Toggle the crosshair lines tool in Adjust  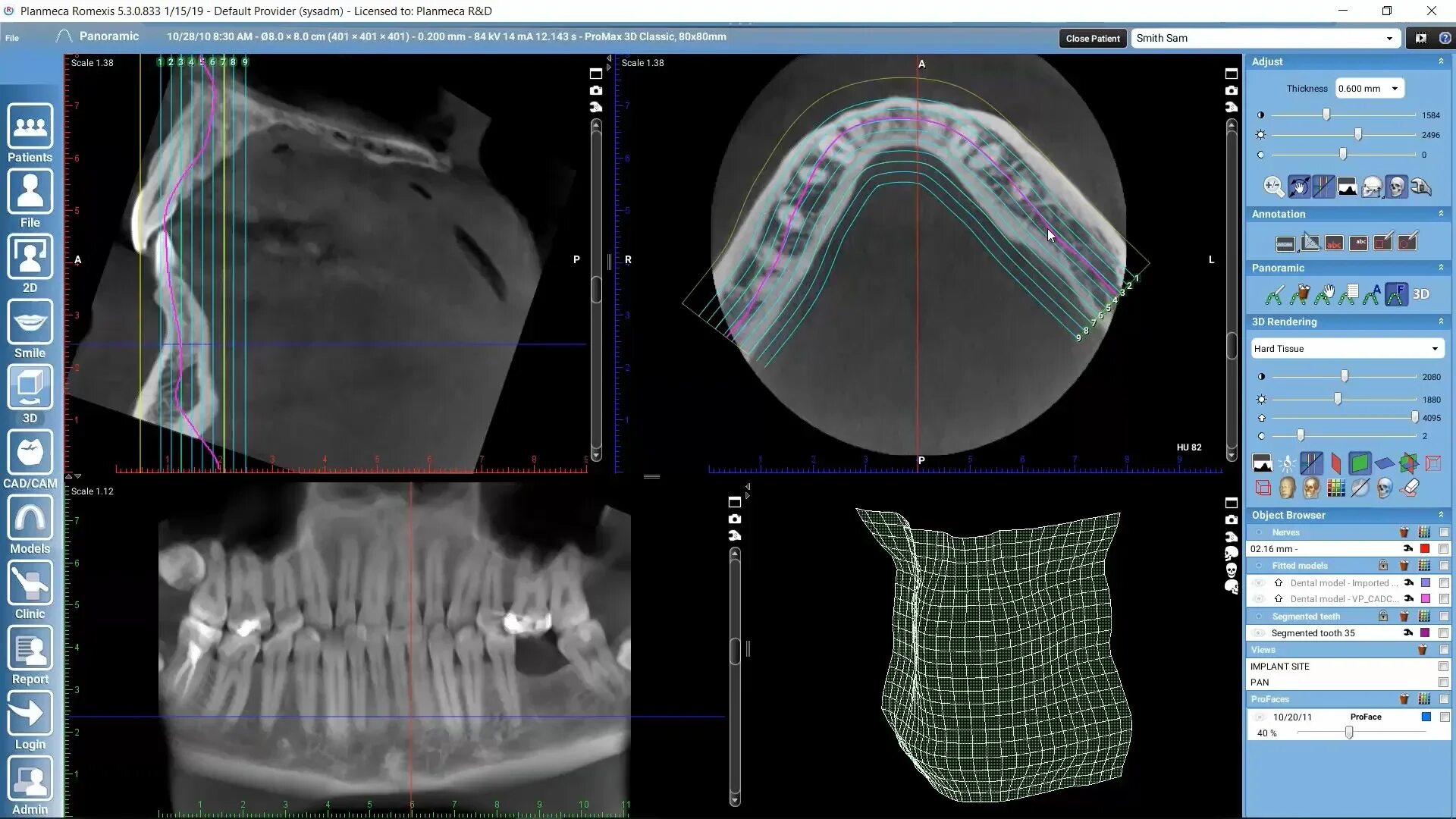(x=1323, y=187)
